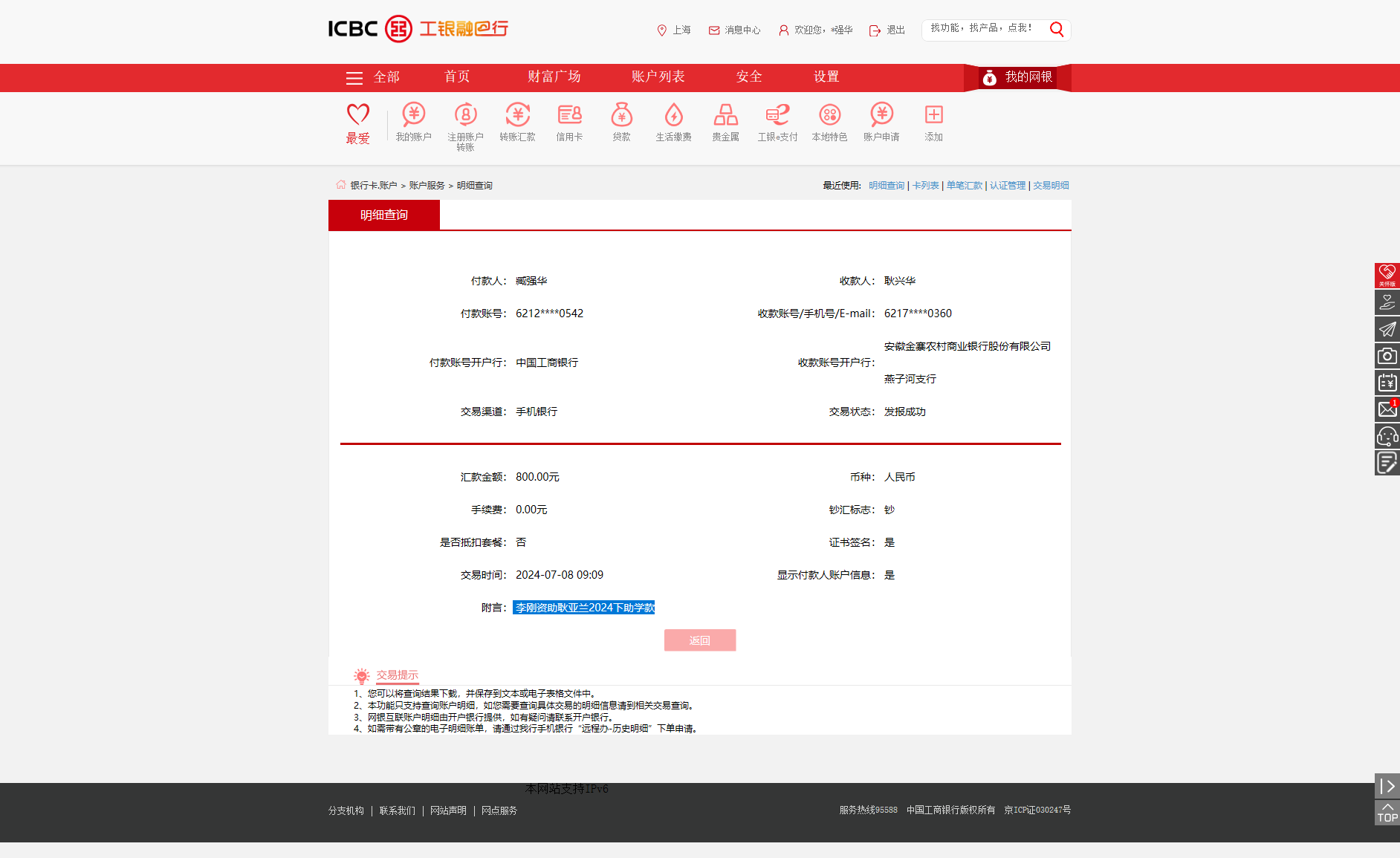Image resolution: width=1400 pixels, height=858 pixels.
Task: Click footer link 分支机构
Action: click(x=346, y=810)
